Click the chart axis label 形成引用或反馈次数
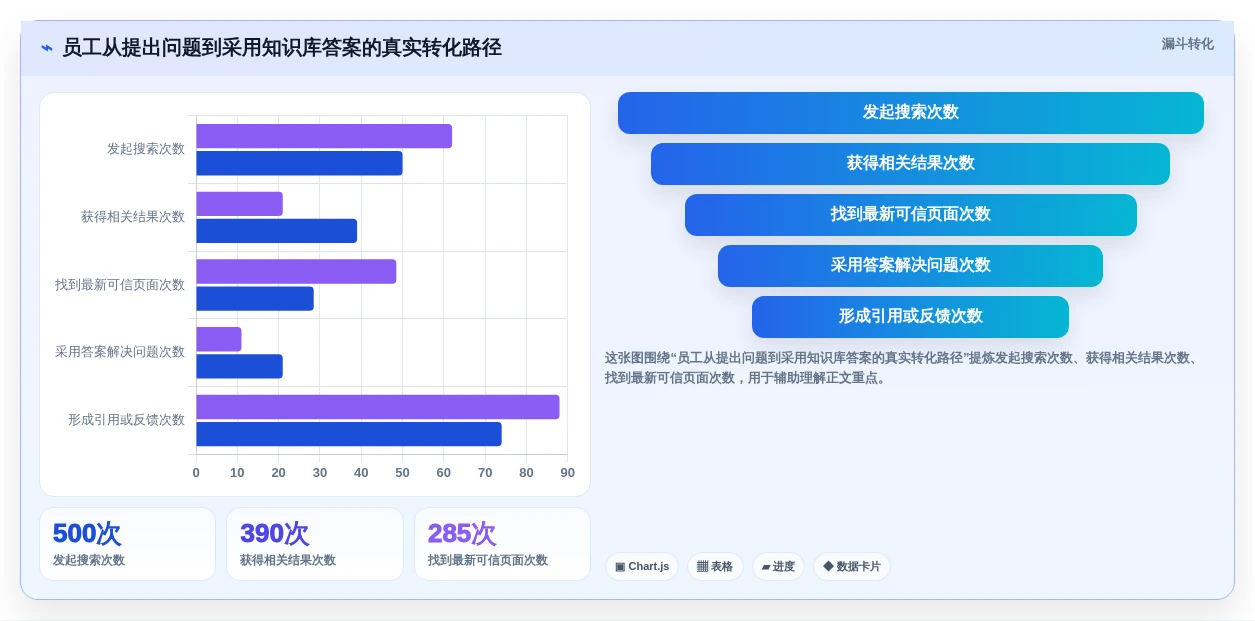1255x621 pixels. [x=126, y=420]
